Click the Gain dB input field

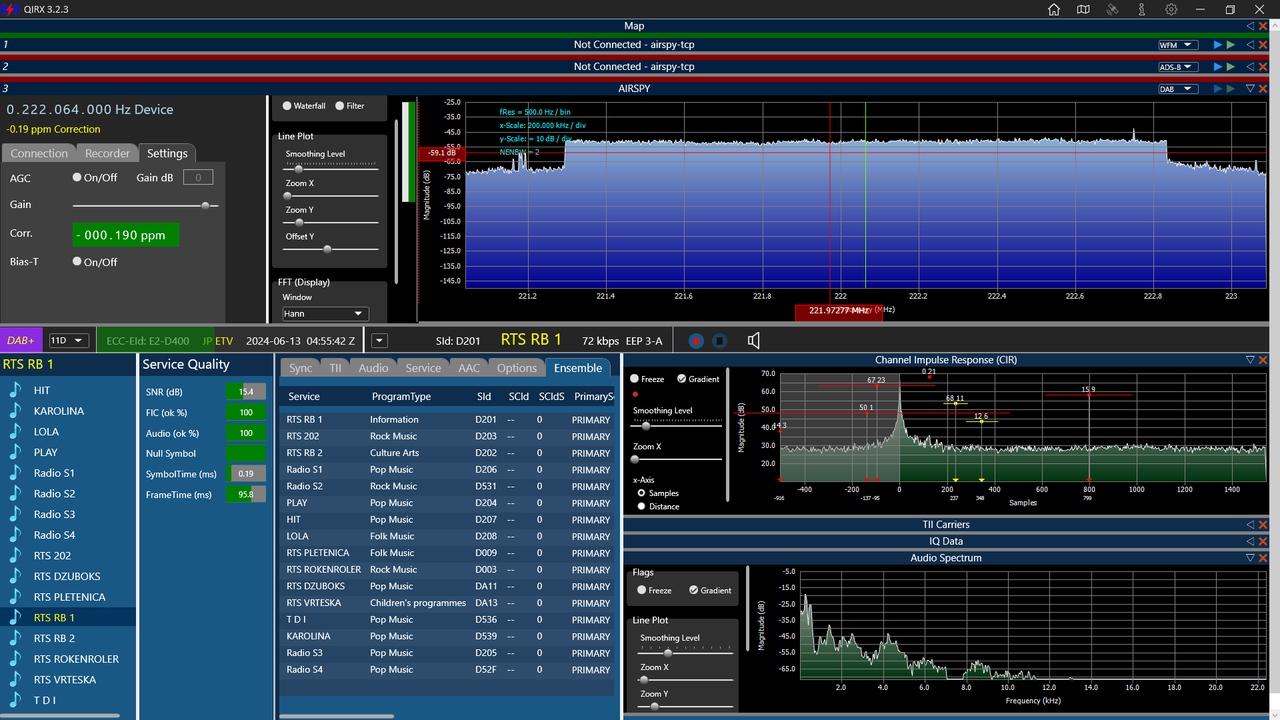coord(198,178)
